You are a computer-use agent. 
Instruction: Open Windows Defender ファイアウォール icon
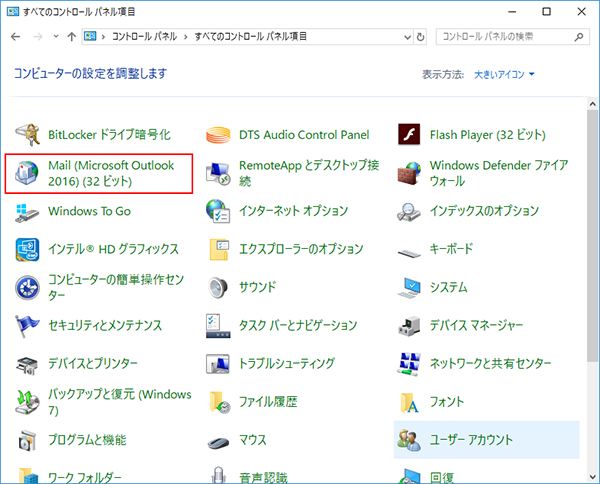[x=408, y=173]
